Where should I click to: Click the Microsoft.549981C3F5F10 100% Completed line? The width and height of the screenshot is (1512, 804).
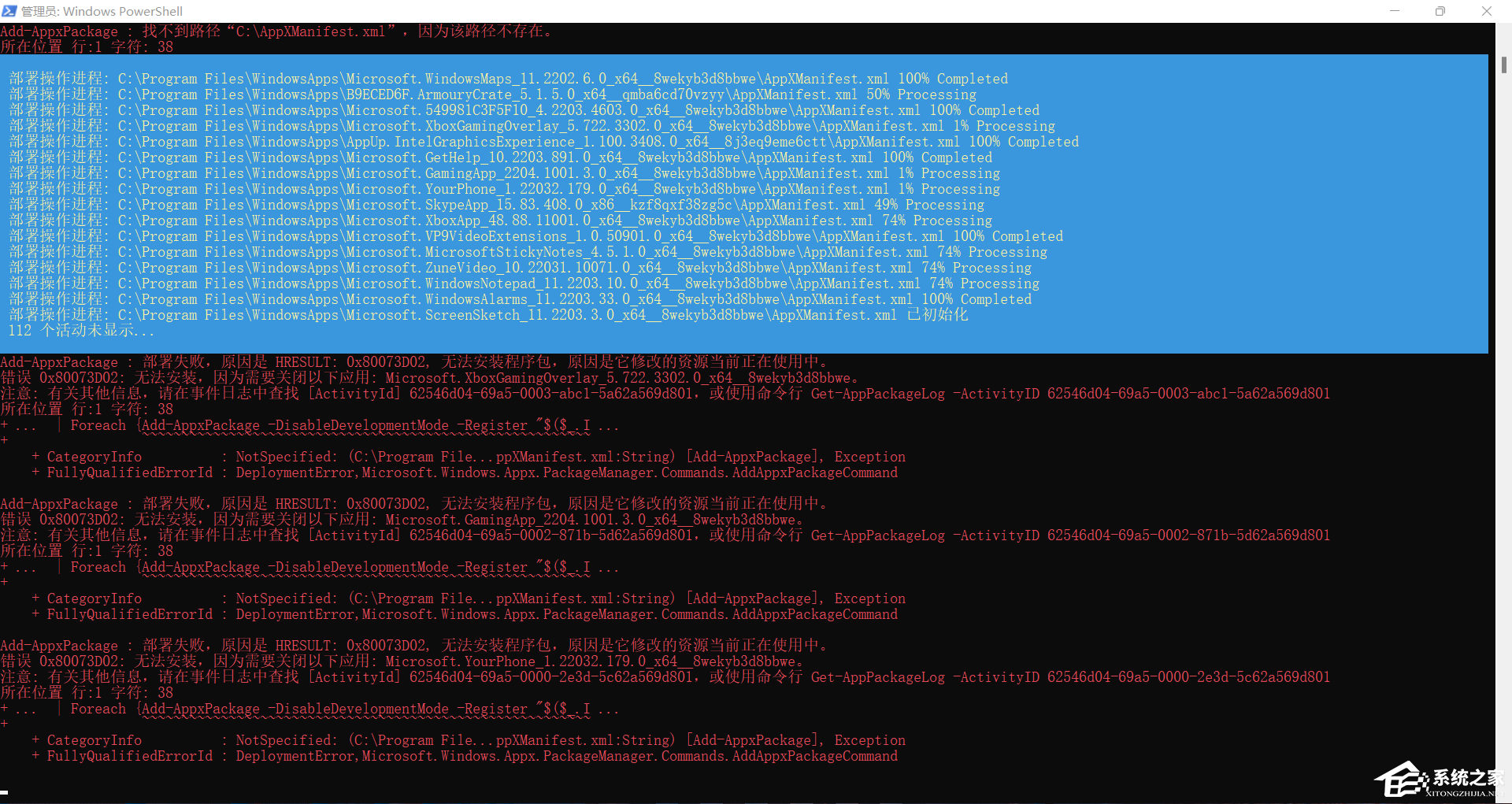coord(524,110)
